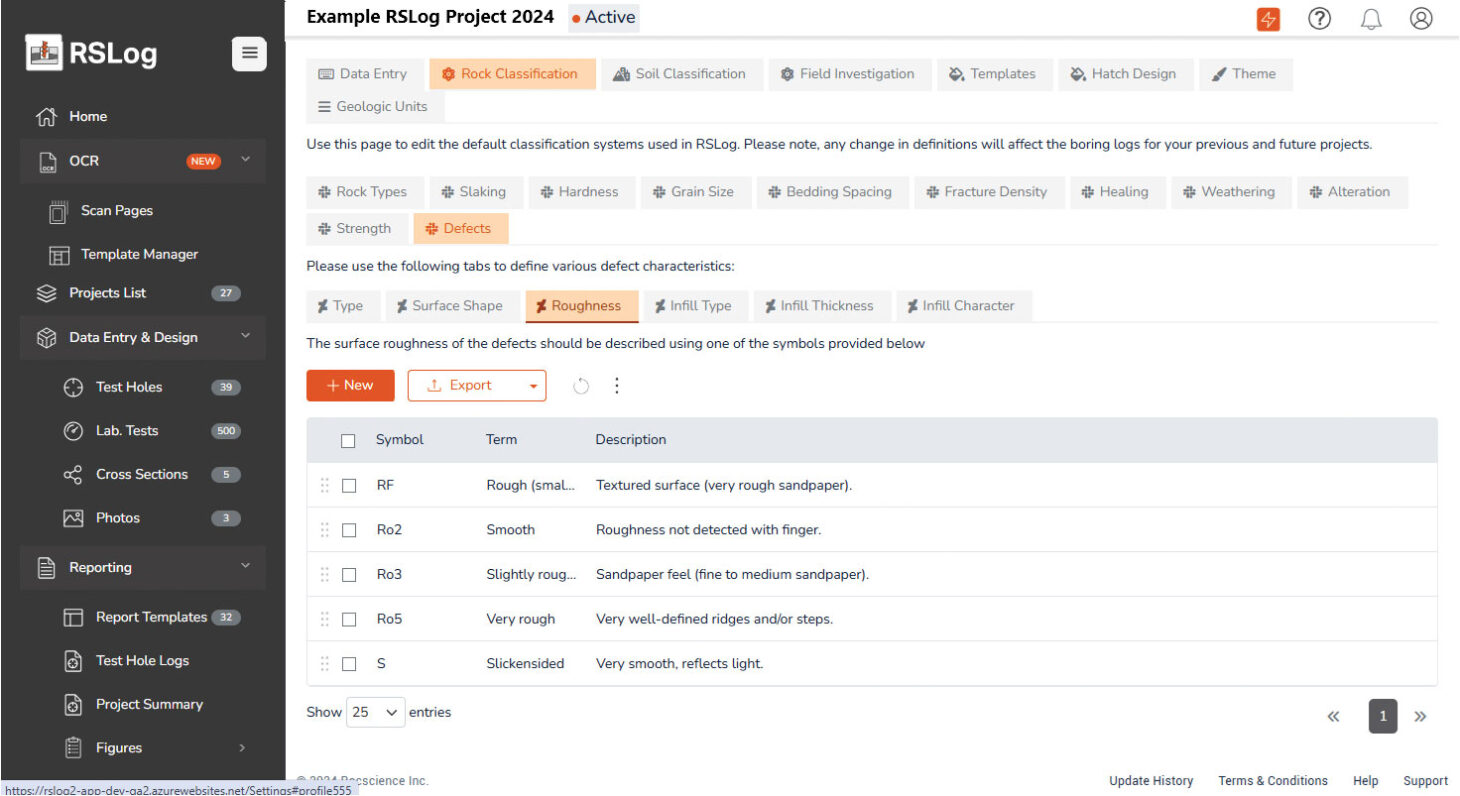Screen dimensions: 1460x796
Task: Toggle the sidebar hamburger menu button
Action: [x=249, y=54]
